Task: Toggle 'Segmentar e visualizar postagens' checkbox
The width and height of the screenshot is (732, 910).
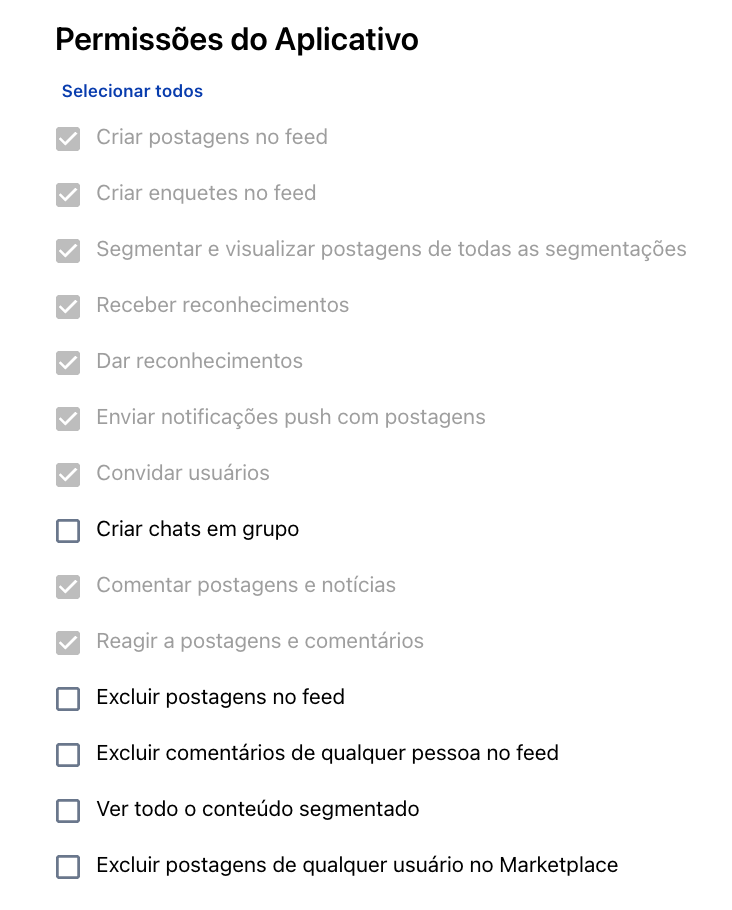Action: [68, 251]
